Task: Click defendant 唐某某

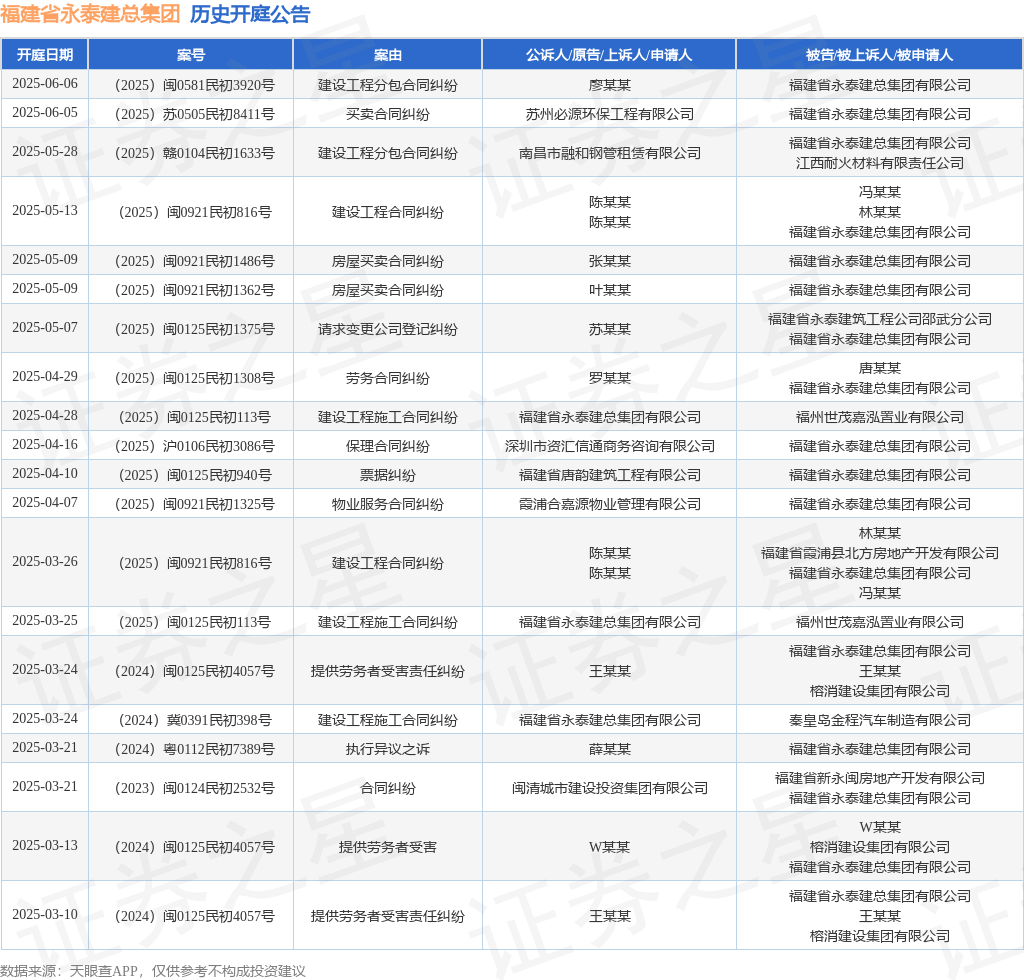Action: [x=880, y=368]
